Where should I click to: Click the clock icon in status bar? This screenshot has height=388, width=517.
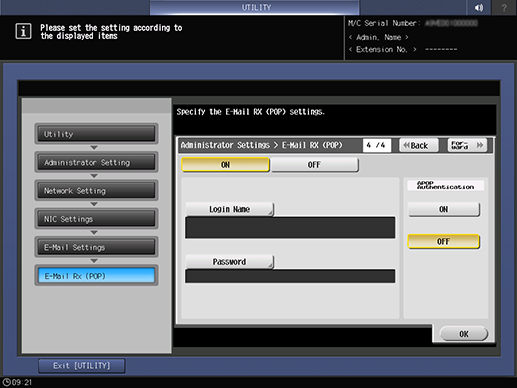[6, 382]
